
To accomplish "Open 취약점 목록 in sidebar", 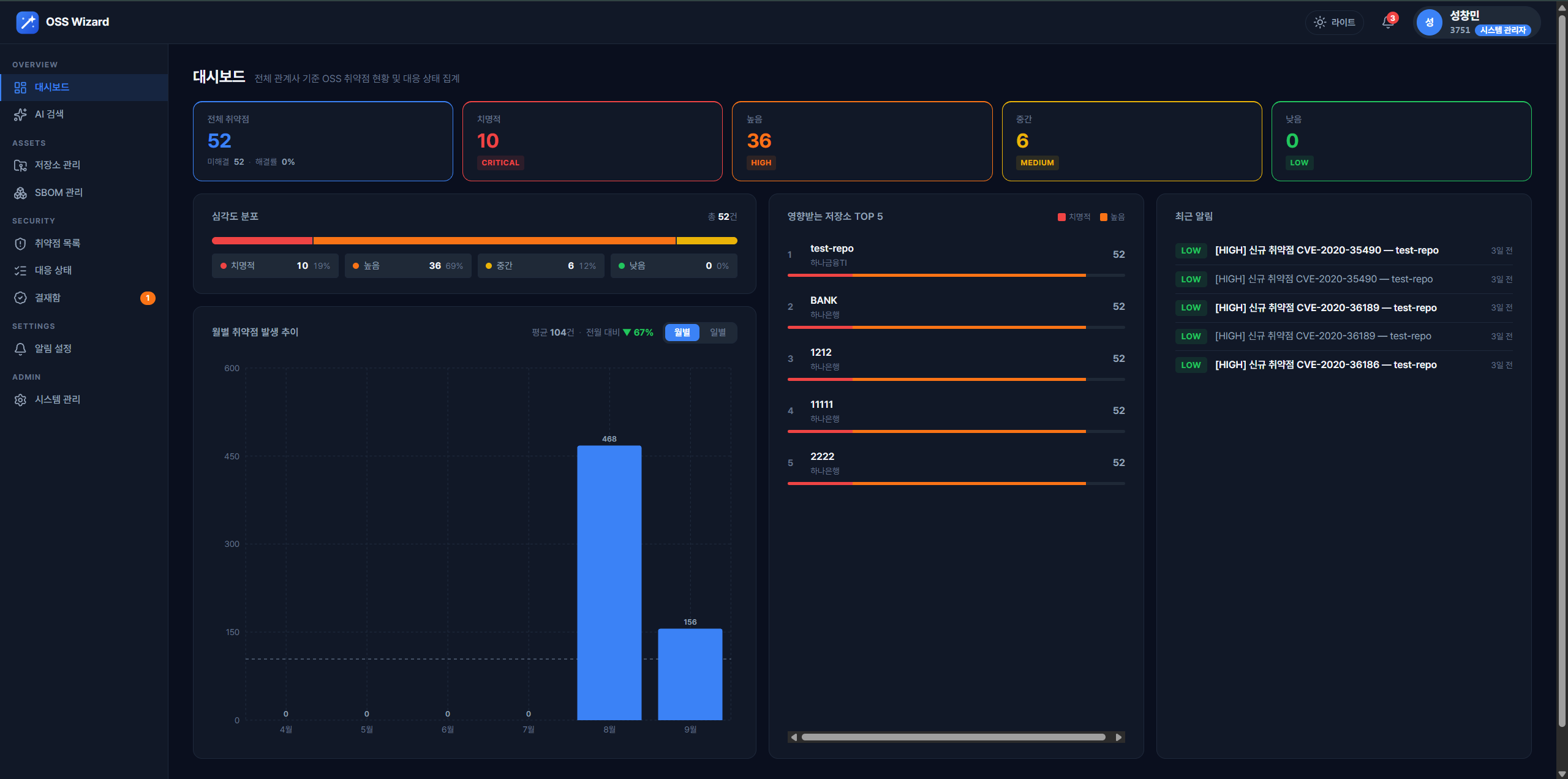I will click(x=84, y=243).
